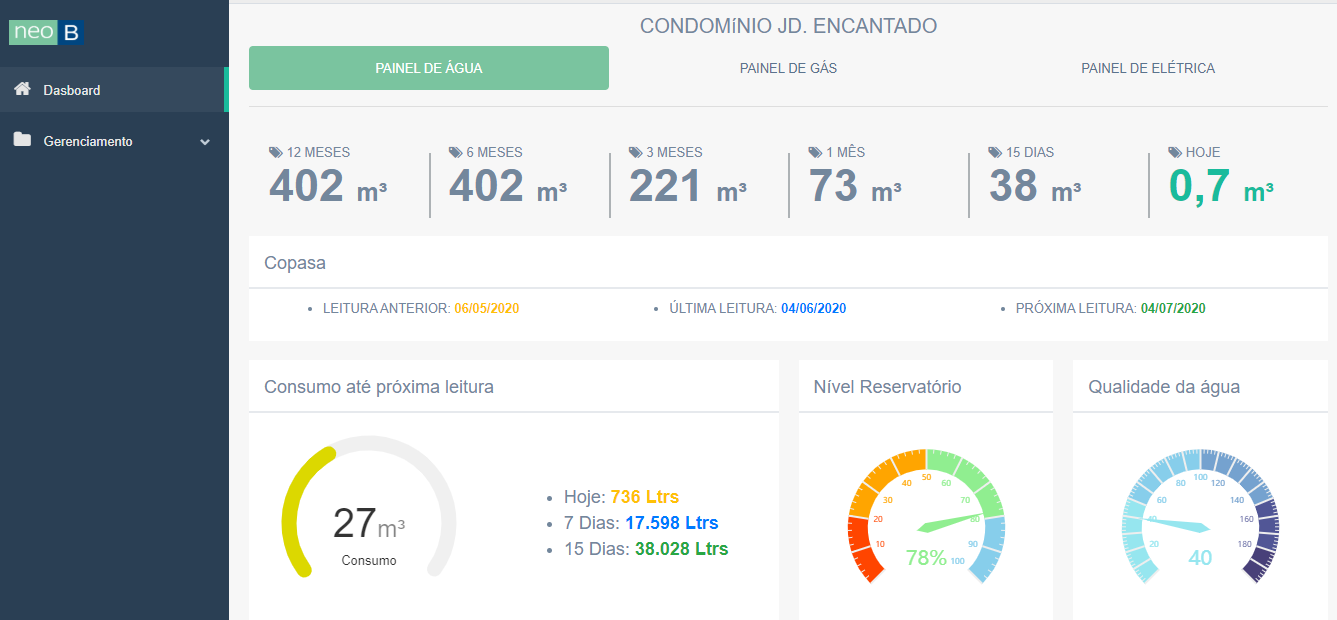
Task: Switch to the Painel de Elétrica tab
Action: (1148, 68)
